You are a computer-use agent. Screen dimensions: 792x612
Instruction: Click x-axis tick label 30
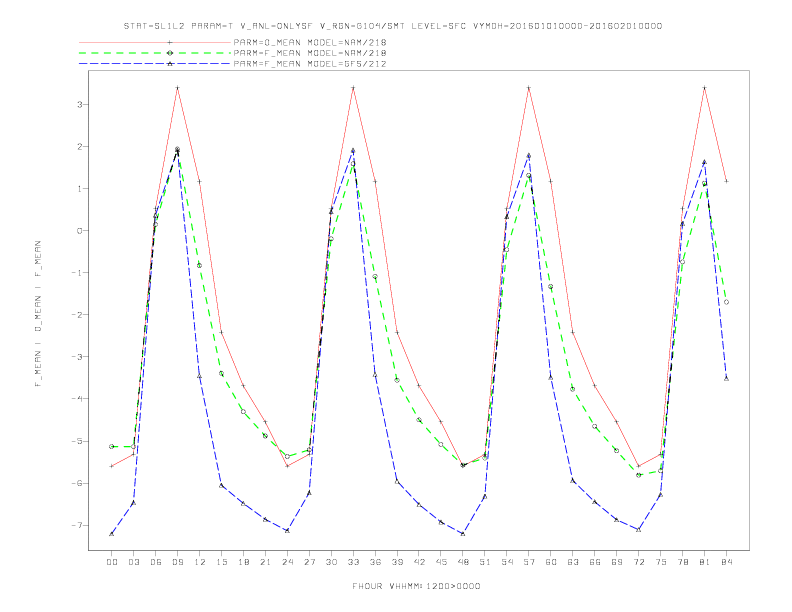point(331,562)
